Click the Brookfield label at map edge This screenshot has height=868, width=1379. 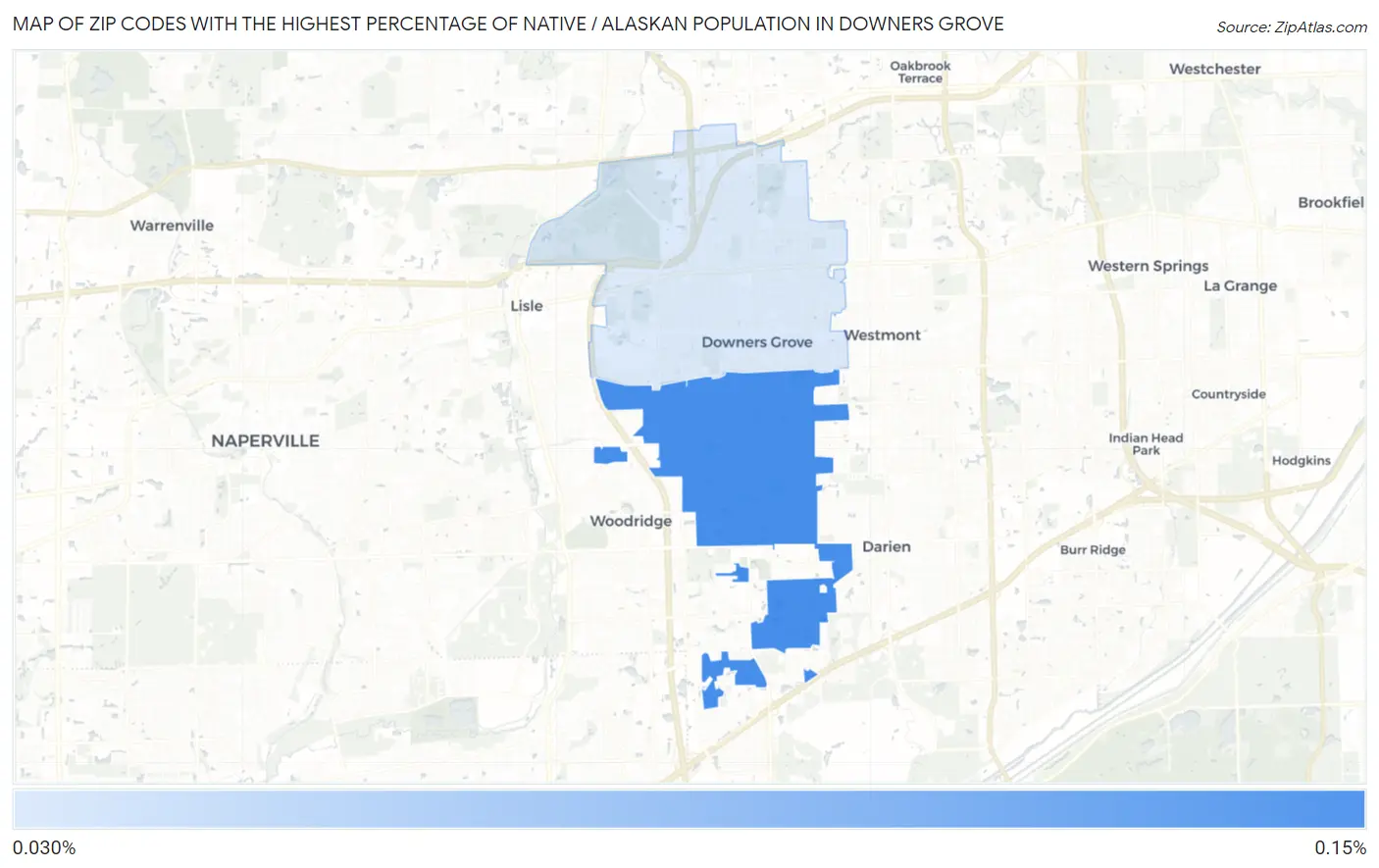click(x=1330, y=203)
